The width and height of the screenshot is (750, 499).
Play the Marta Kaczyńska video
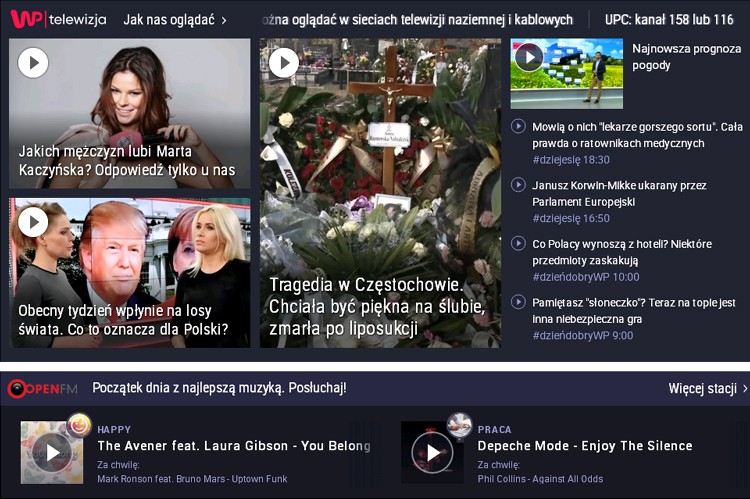pos(33,63)
